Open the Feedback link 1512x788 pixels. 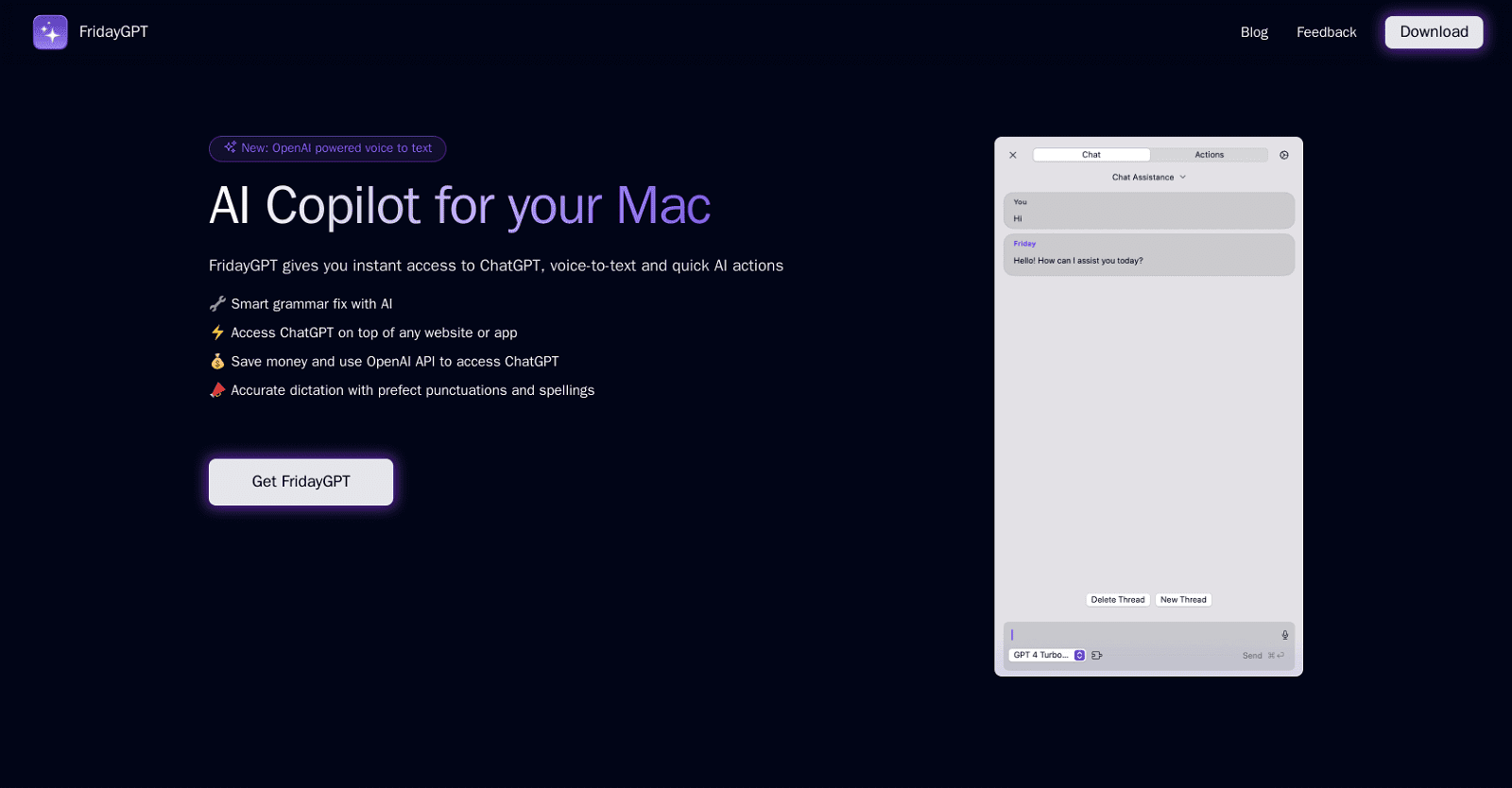point(1326,32)
